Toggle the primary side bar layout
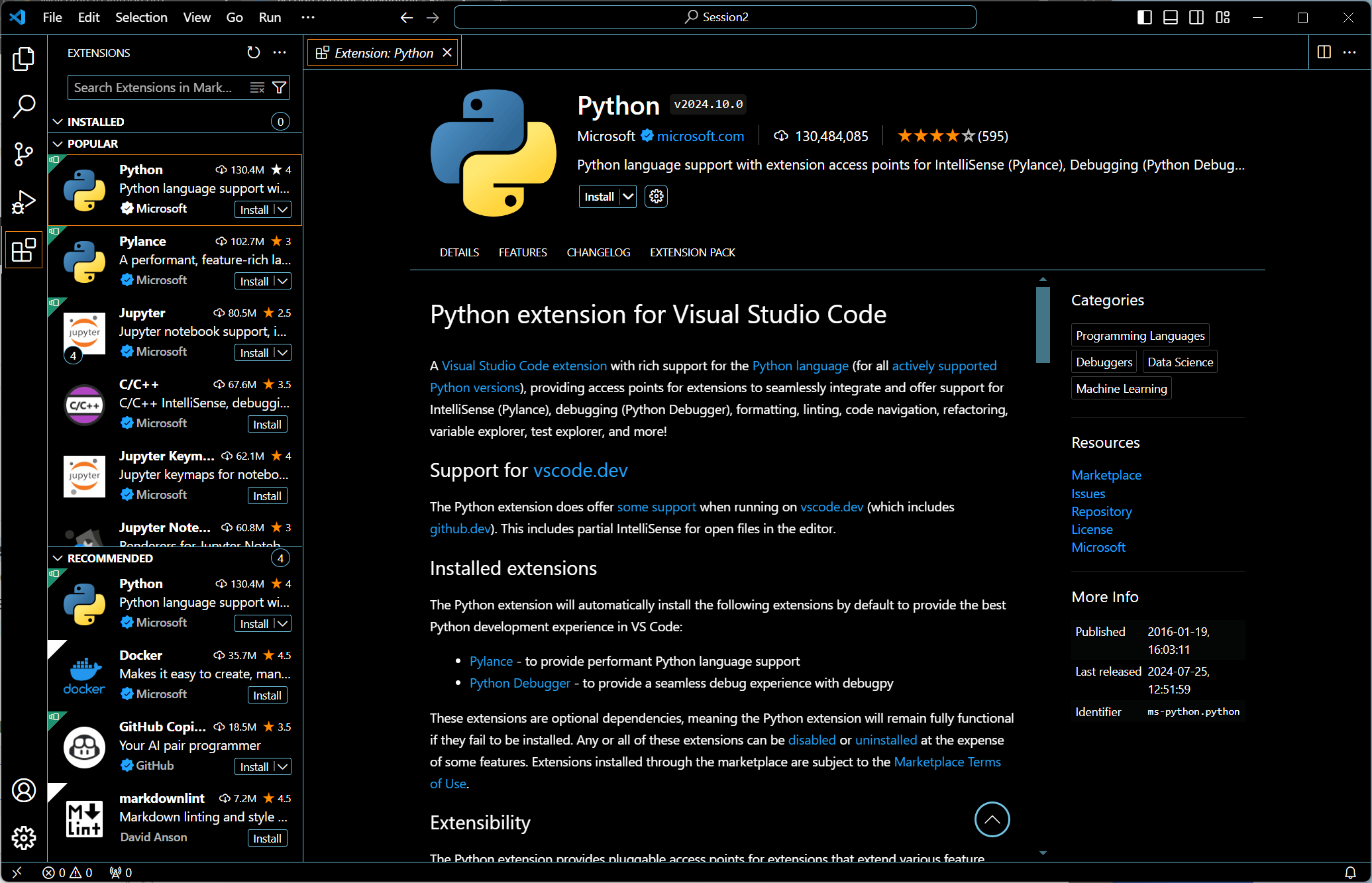Screen dimensions: 1372x883 (x=1144, y=17)
